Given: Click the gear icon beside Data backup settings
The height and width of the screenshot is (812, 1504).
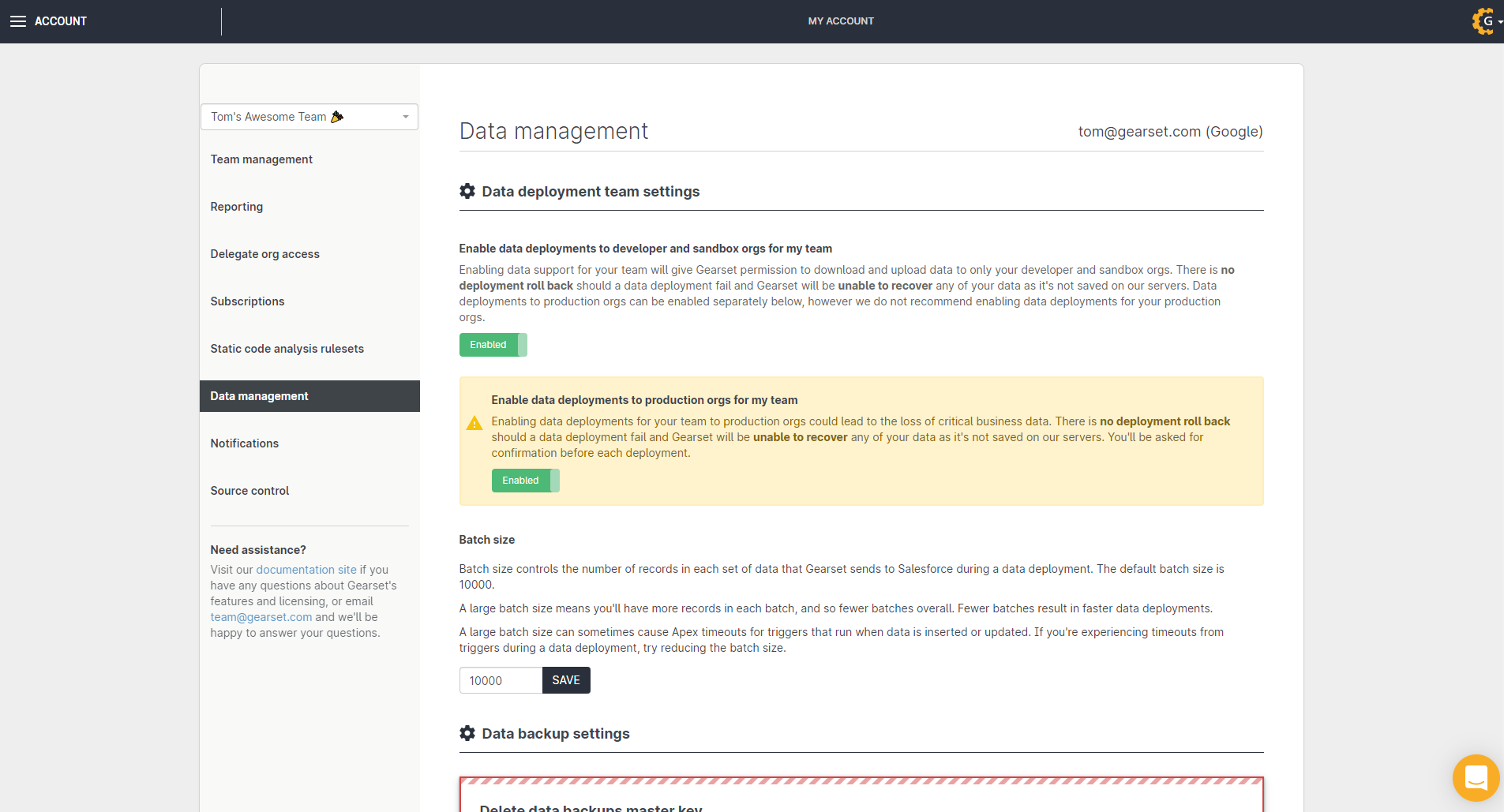Looking at the screenshot, I should (467, 733).
